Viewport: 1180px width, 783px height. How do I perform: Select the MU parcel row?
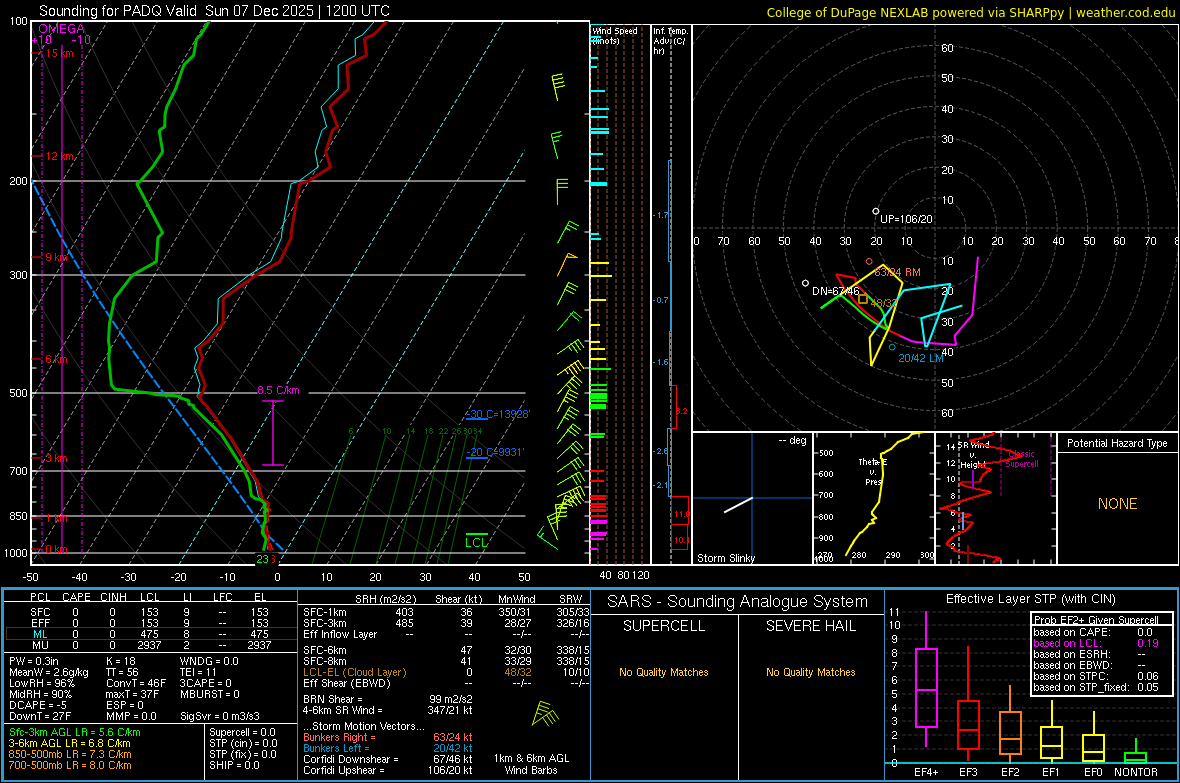coord(150,645)
